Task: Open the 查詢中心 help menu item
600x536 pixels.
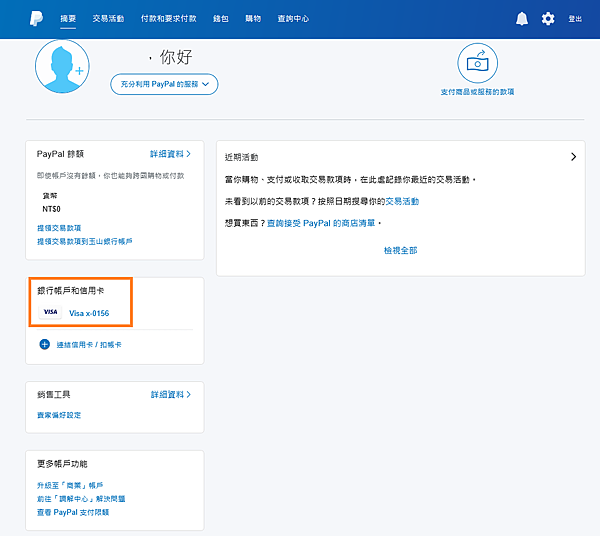Action: tap(293, 18)
